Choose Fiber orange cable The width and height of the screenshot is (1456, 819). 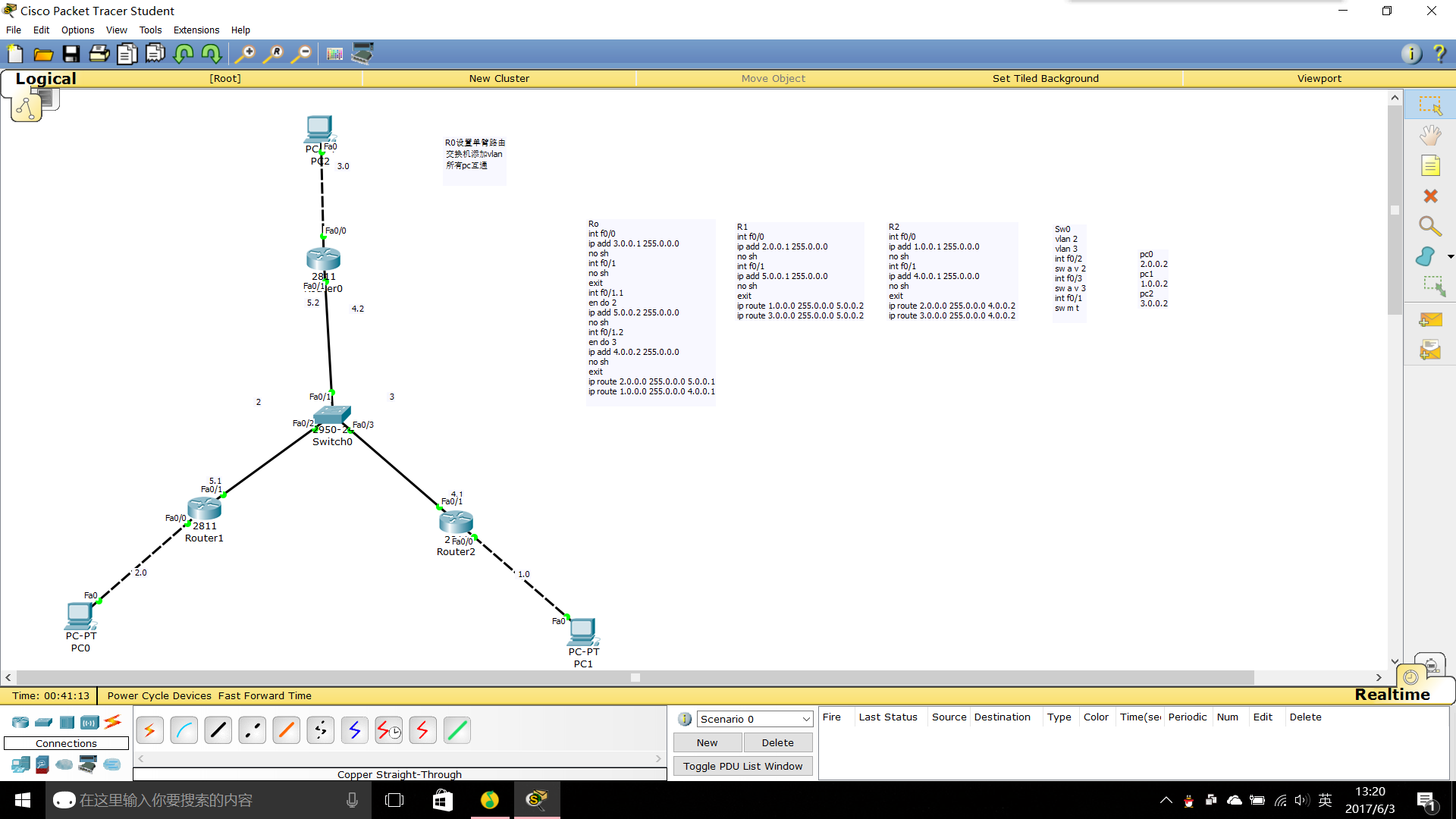(x=287, y=730)
